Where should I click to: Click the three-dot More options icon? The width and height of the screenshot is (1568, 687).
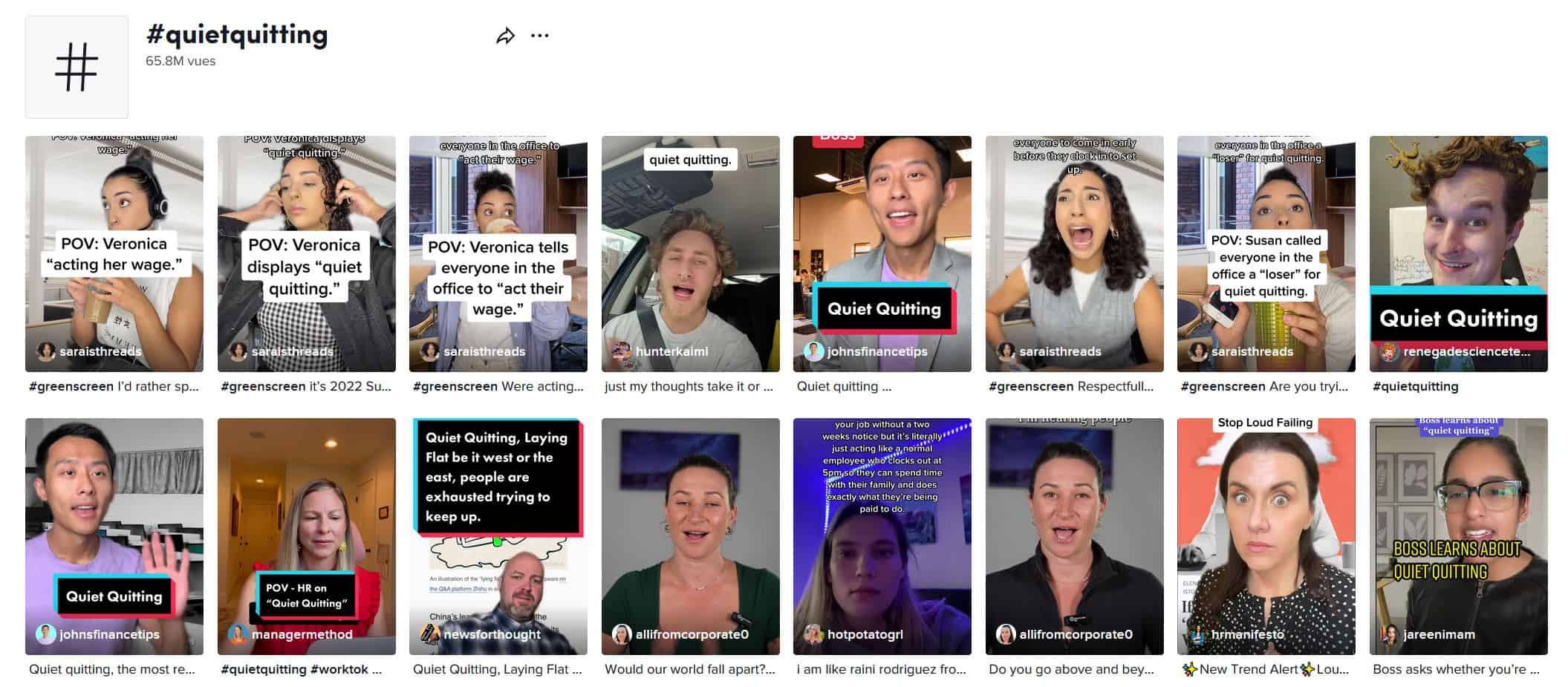coord(540,35)
